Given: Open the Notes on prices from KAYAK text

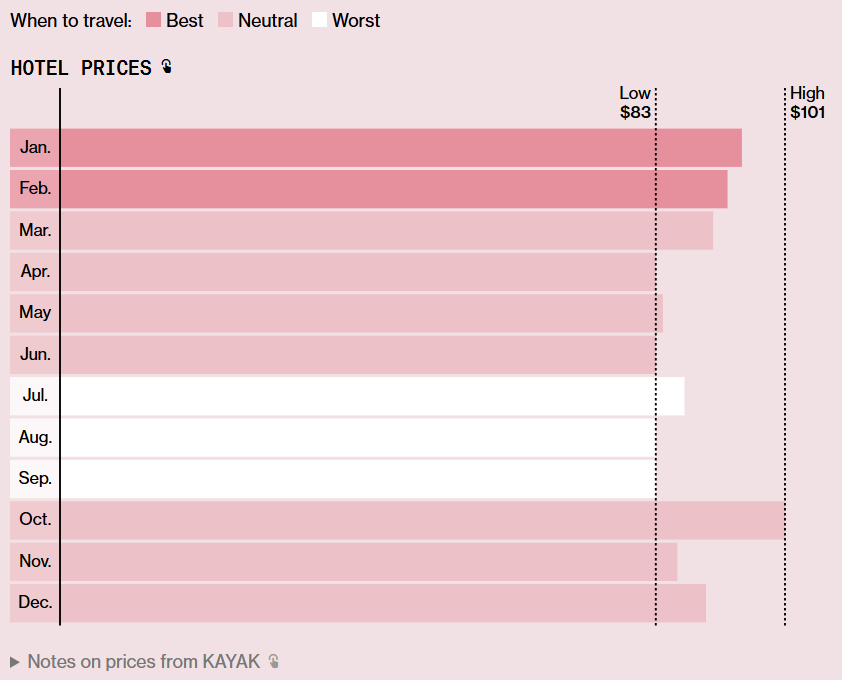Looking at the screenshot, I should [143, 661].
